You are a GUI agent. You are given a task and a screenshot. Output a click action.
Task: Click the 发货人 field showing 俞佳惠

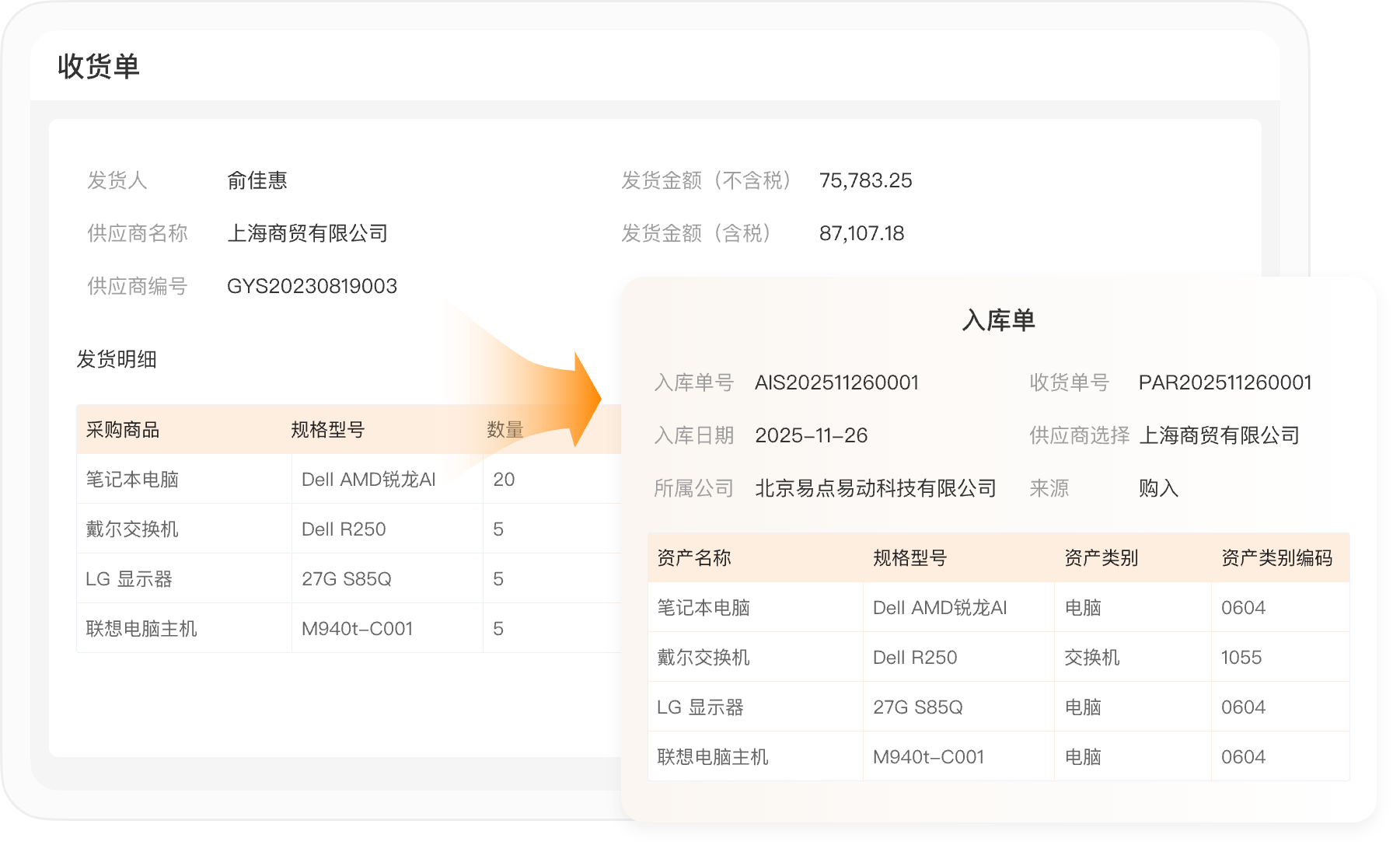click(257, 180)
